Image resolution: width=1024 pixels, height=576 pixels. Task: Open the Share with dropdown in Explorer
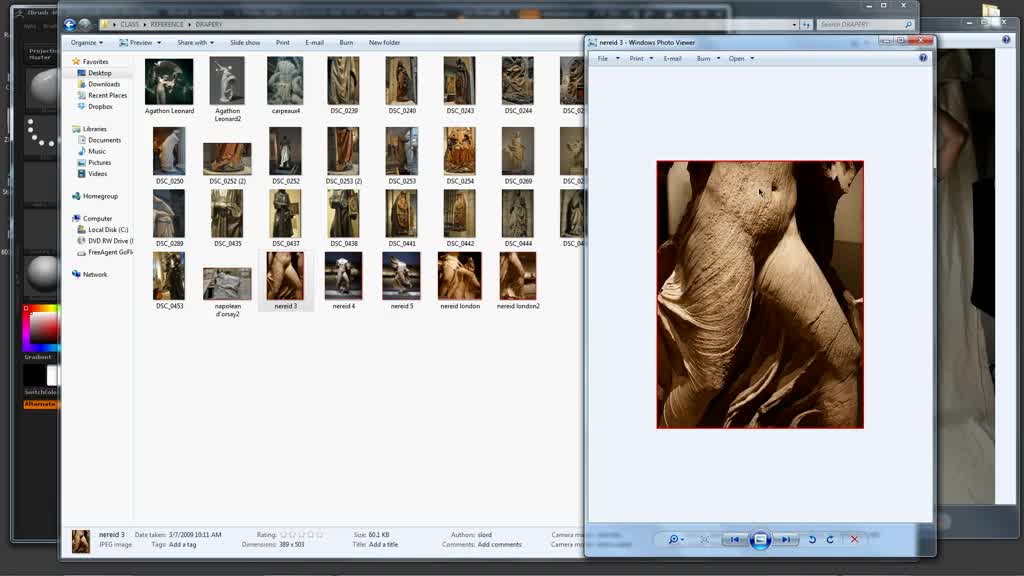click(x=195, y=42)
